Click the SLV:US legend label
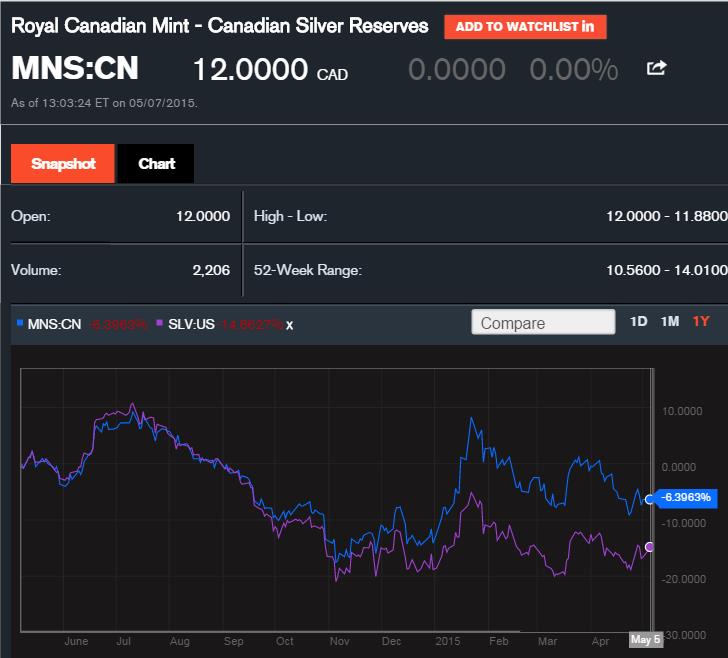728x658 pixels. 191,324
